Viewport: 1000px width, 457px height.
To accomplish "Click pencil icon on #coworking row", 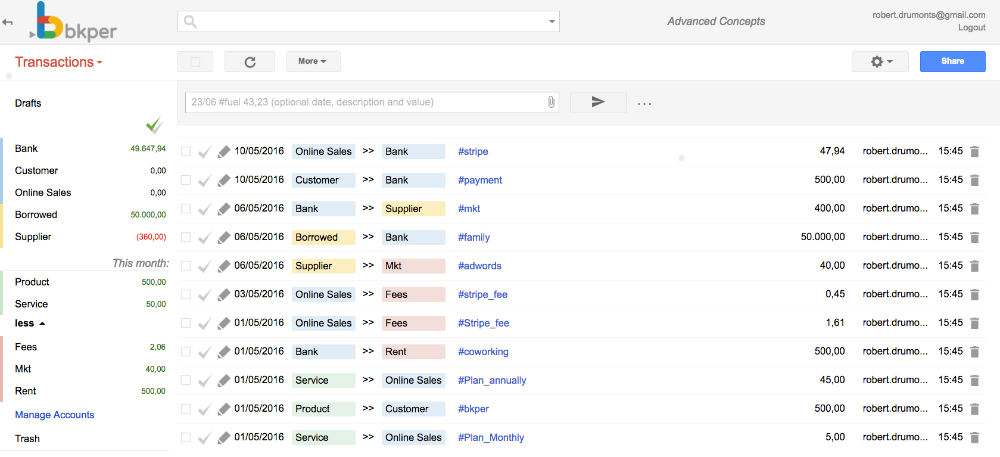I will (x=223, y=352).
